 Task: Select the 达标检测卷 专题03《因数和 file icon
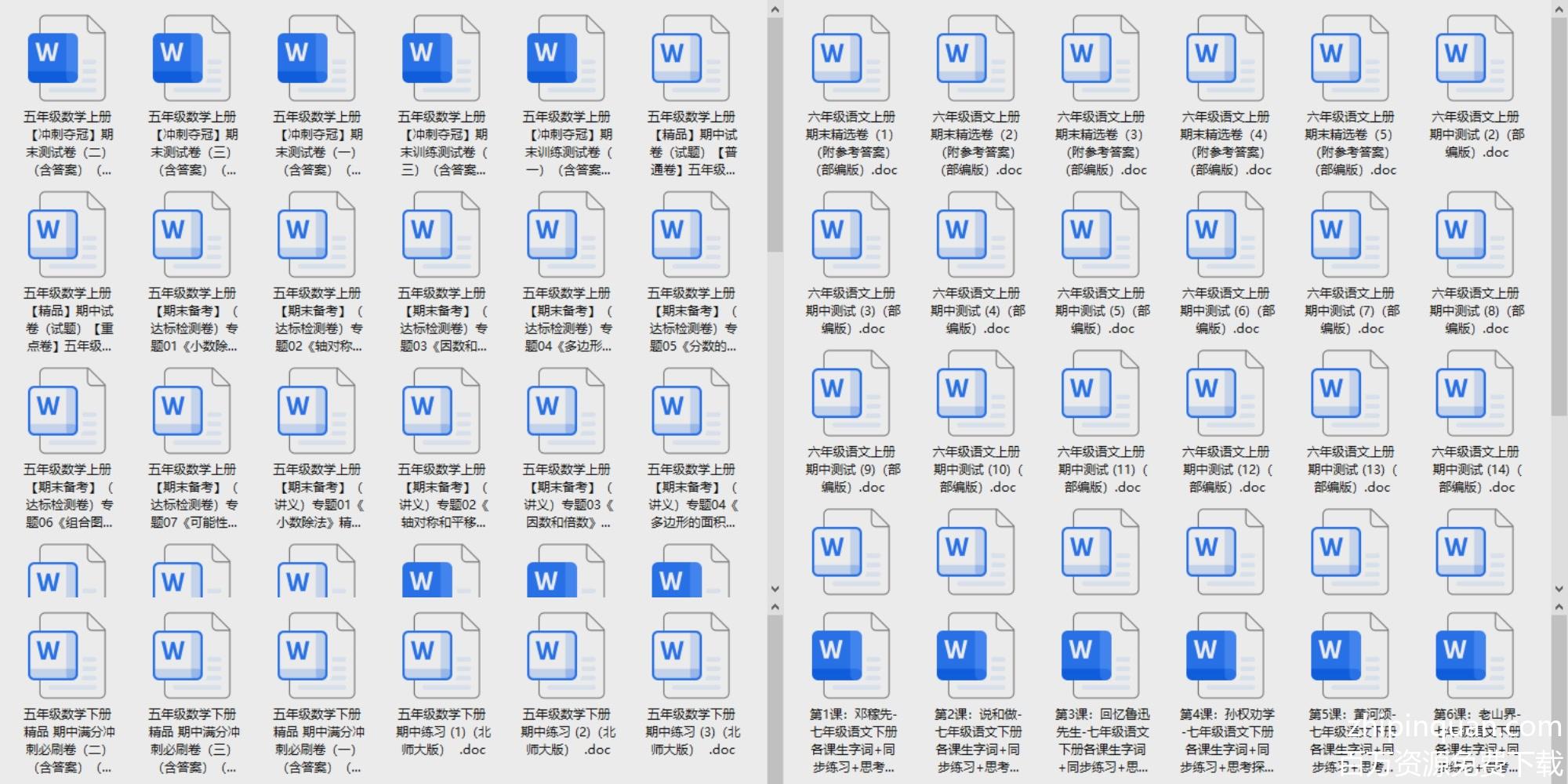[441, 234]
